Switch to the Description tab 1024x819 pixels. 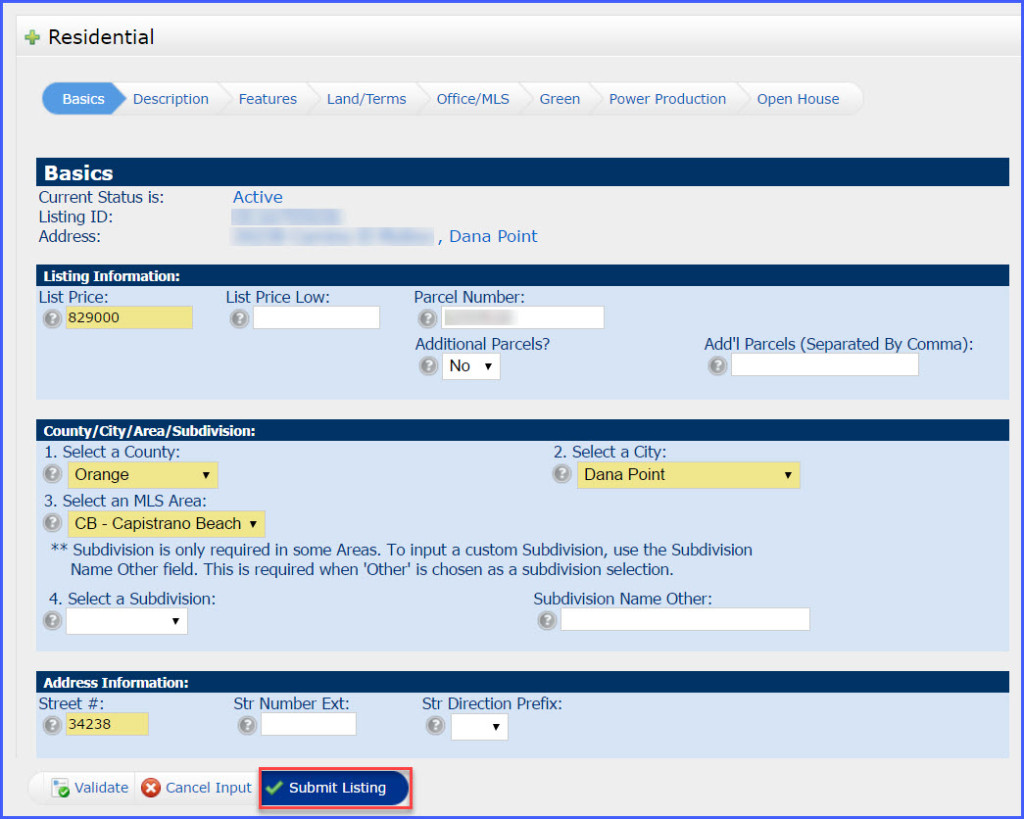[x=170, y=98]
